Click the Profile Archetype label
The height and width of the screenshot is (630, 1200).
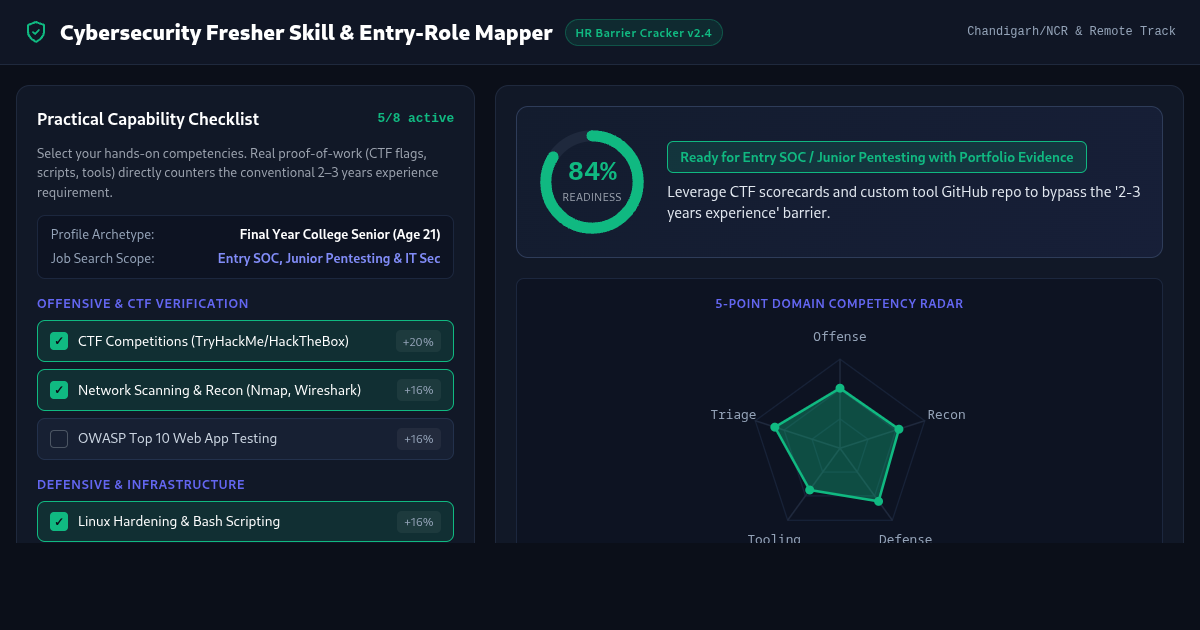(x=102, y=234)
